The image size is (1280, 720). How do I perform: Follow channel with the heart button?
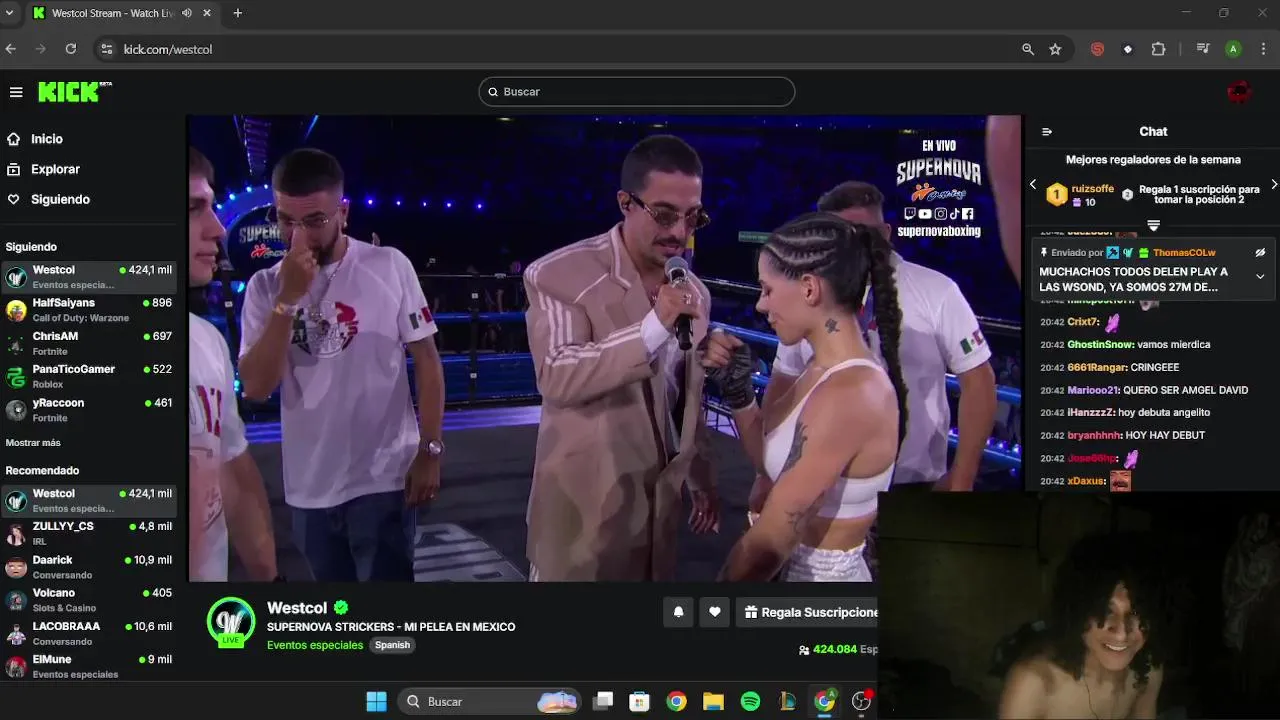click(x=714, y=612)
